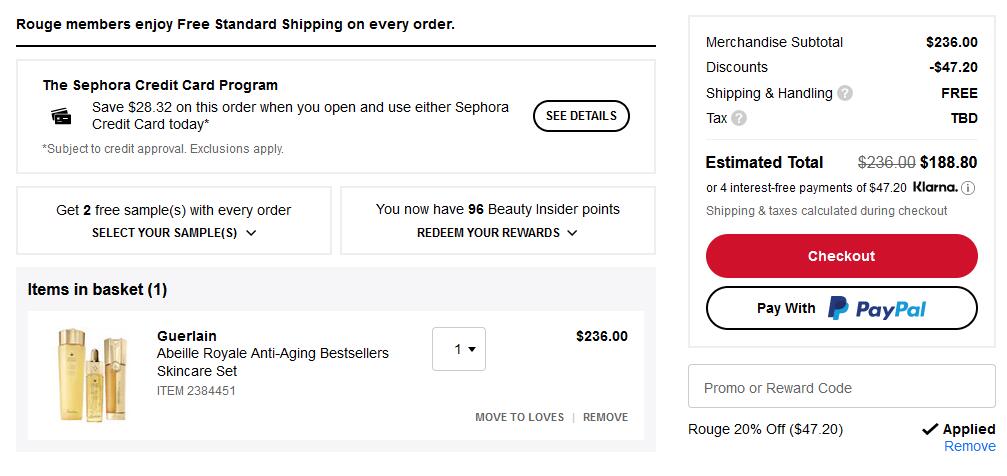
Task: Open the Guerlain skincare set product thumbnail
Action: (93, 375)
